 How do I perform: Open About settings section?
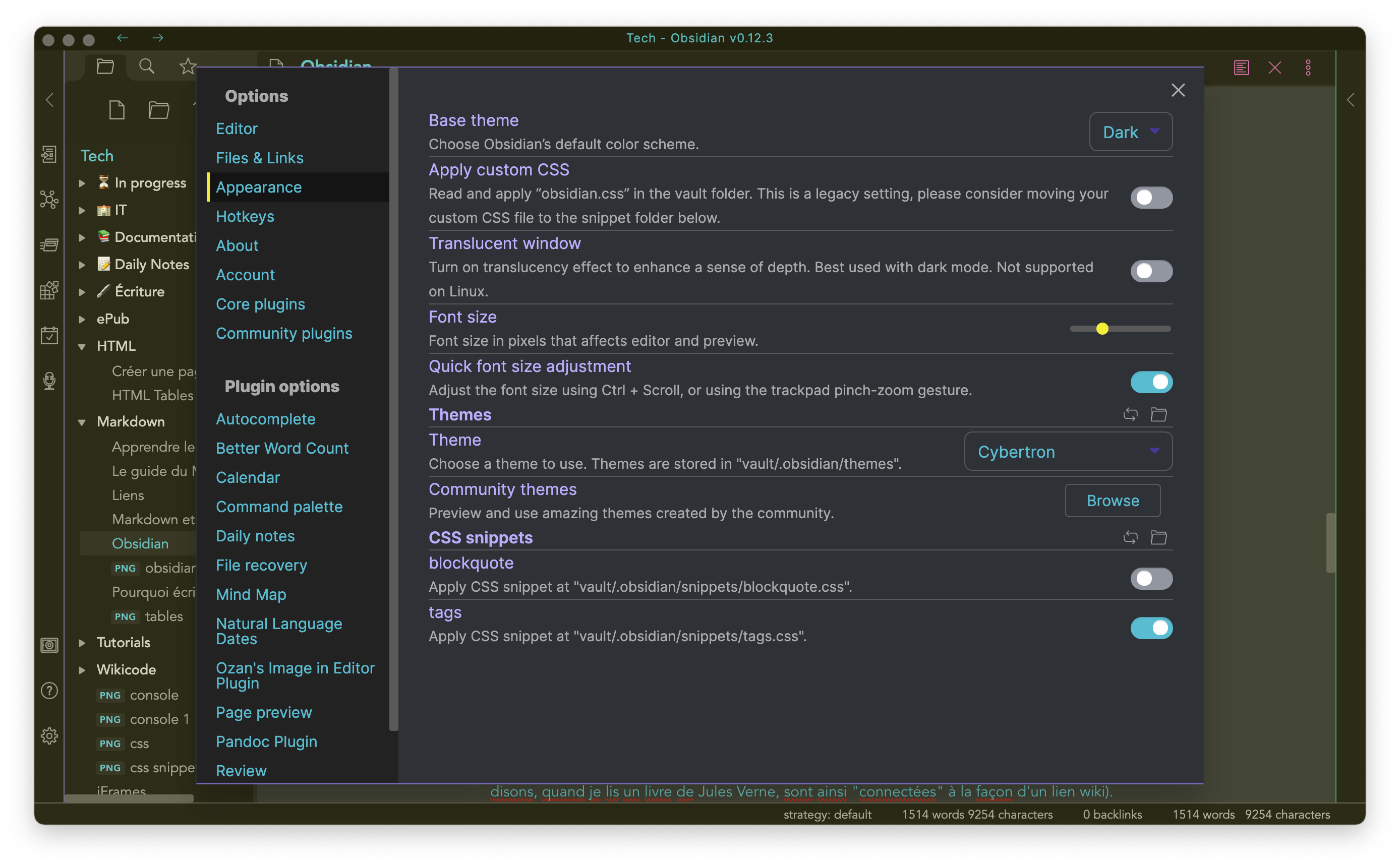[237, 245]
